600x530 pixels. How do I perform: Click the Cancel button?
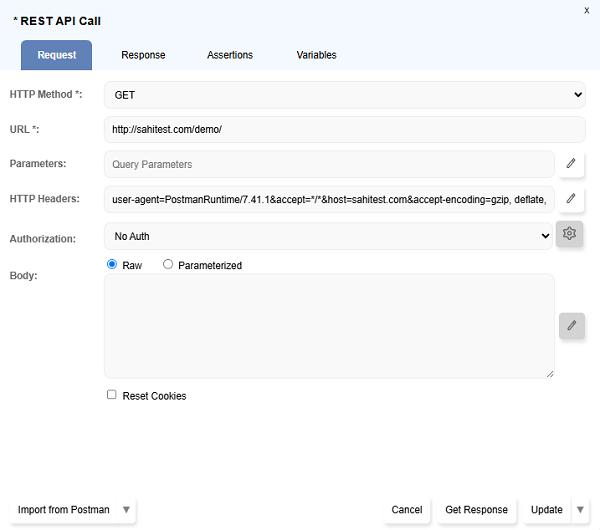406,510
